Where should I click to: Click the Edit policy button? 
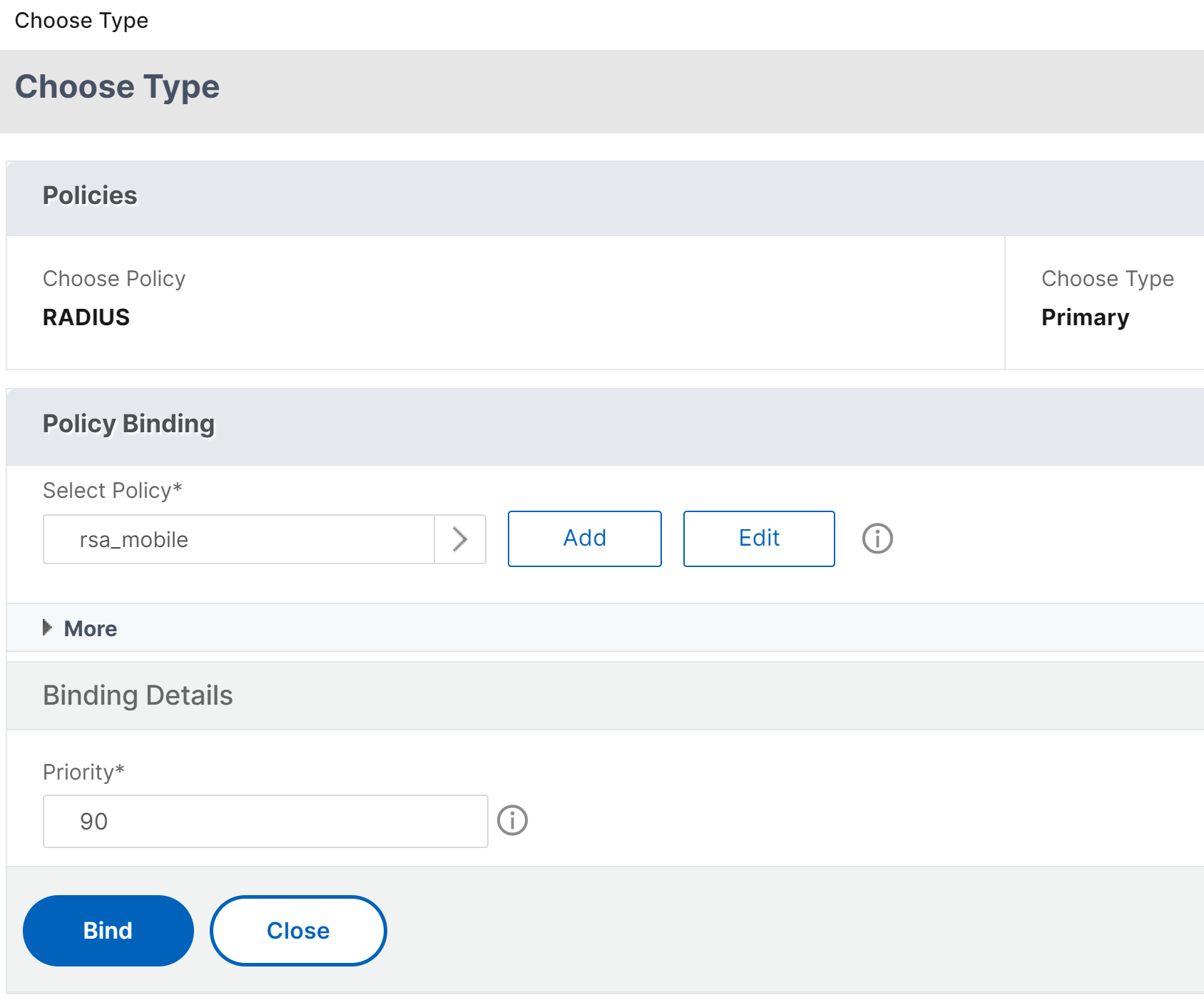tap(759, 539)
